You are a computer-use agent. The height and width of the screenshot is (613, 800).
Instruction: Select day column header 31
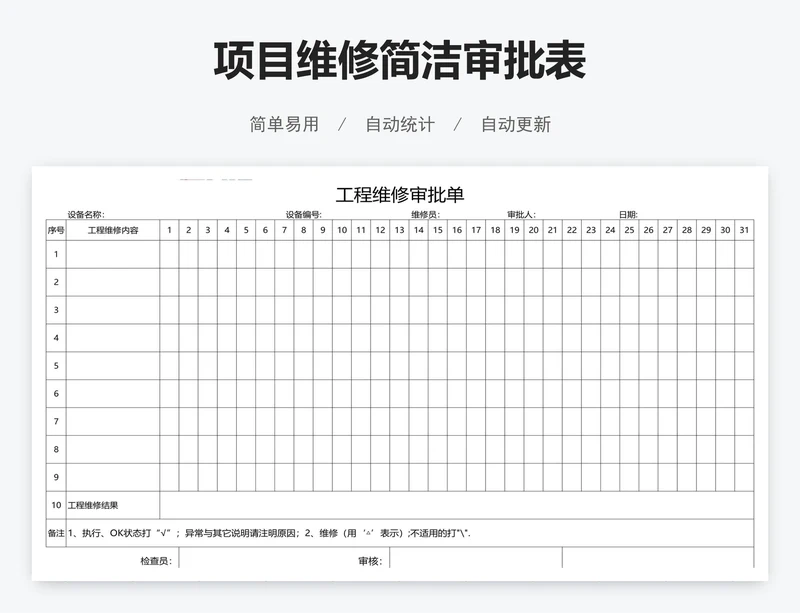744,230
